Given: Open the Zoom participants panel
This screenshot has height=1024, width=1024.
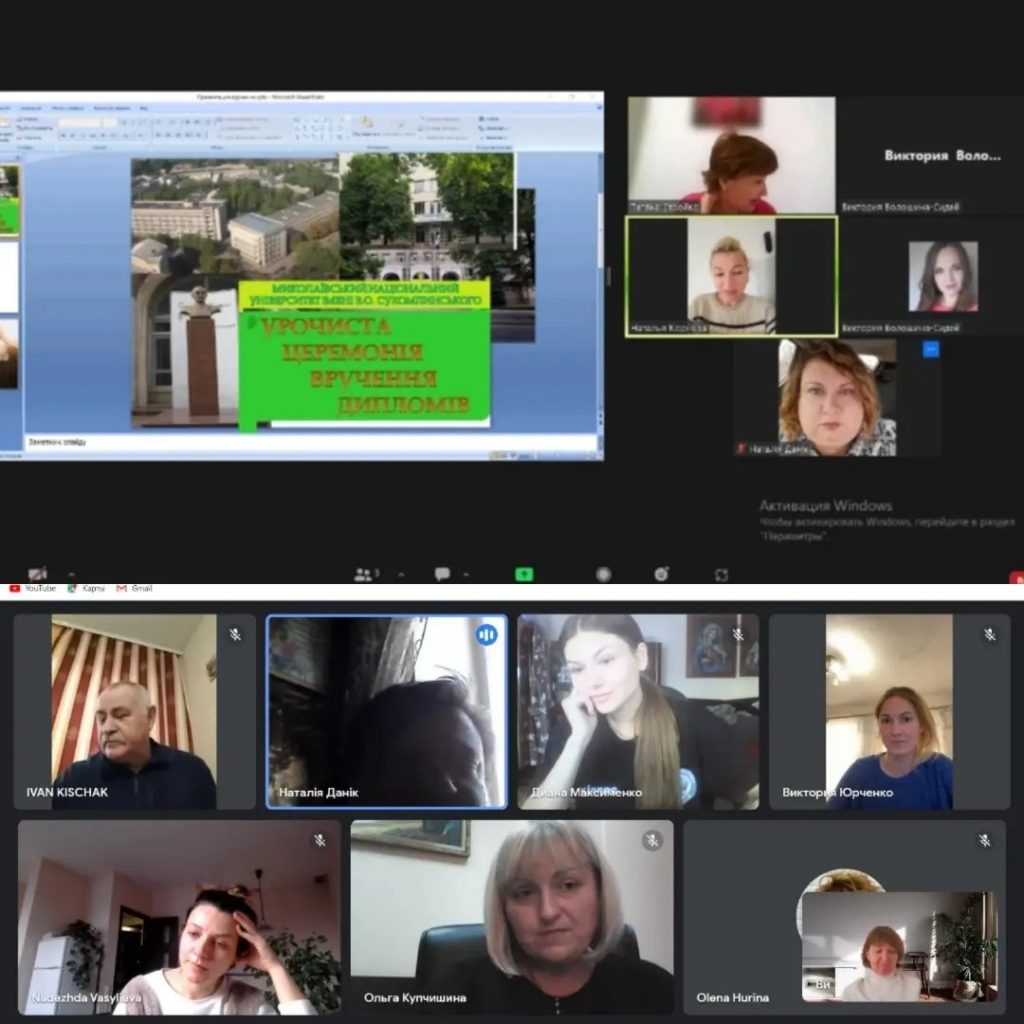Looking at the screenshot, I should point(364,574).
